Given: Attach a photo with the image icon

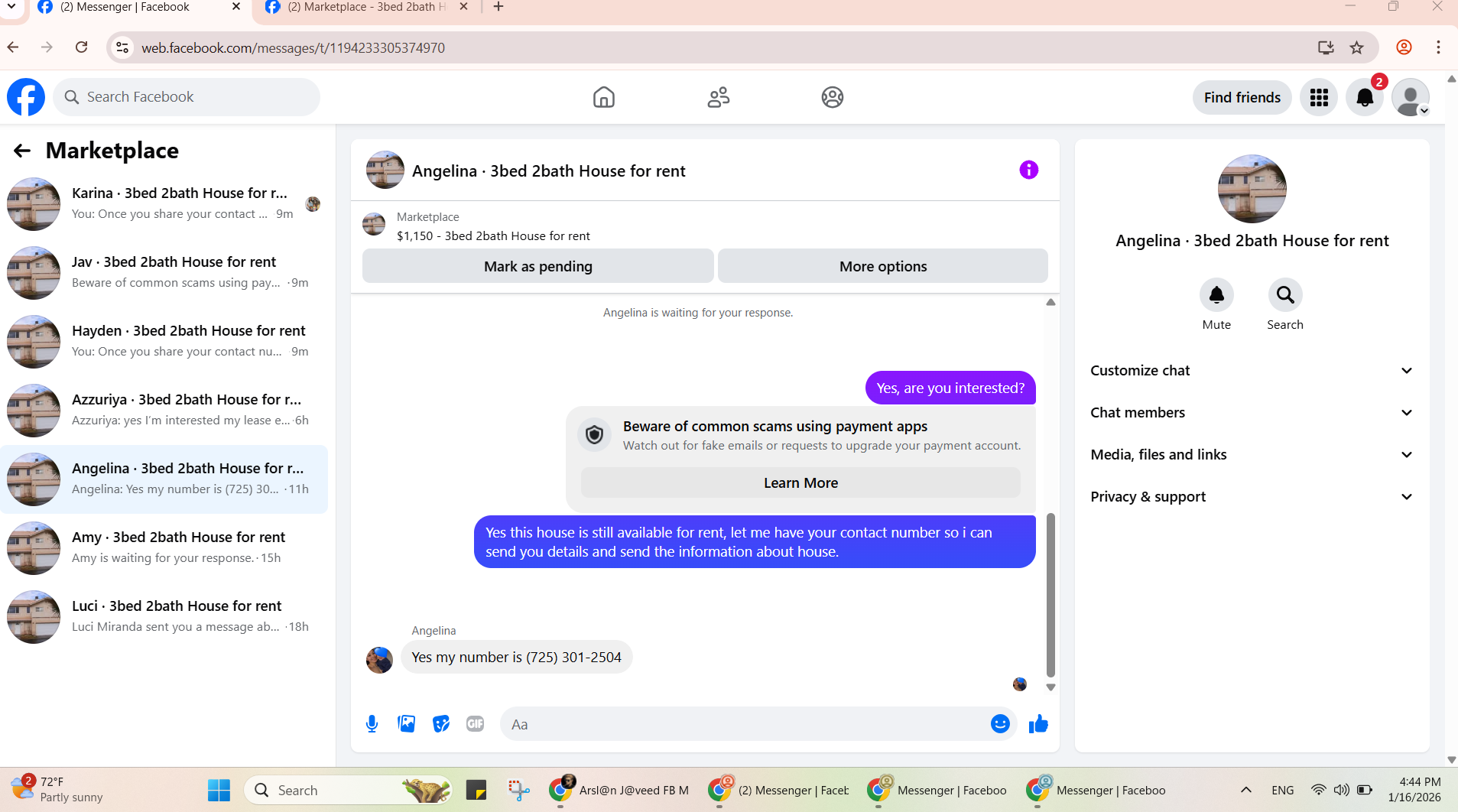Looking at the screenshot, I should [406, 723].
